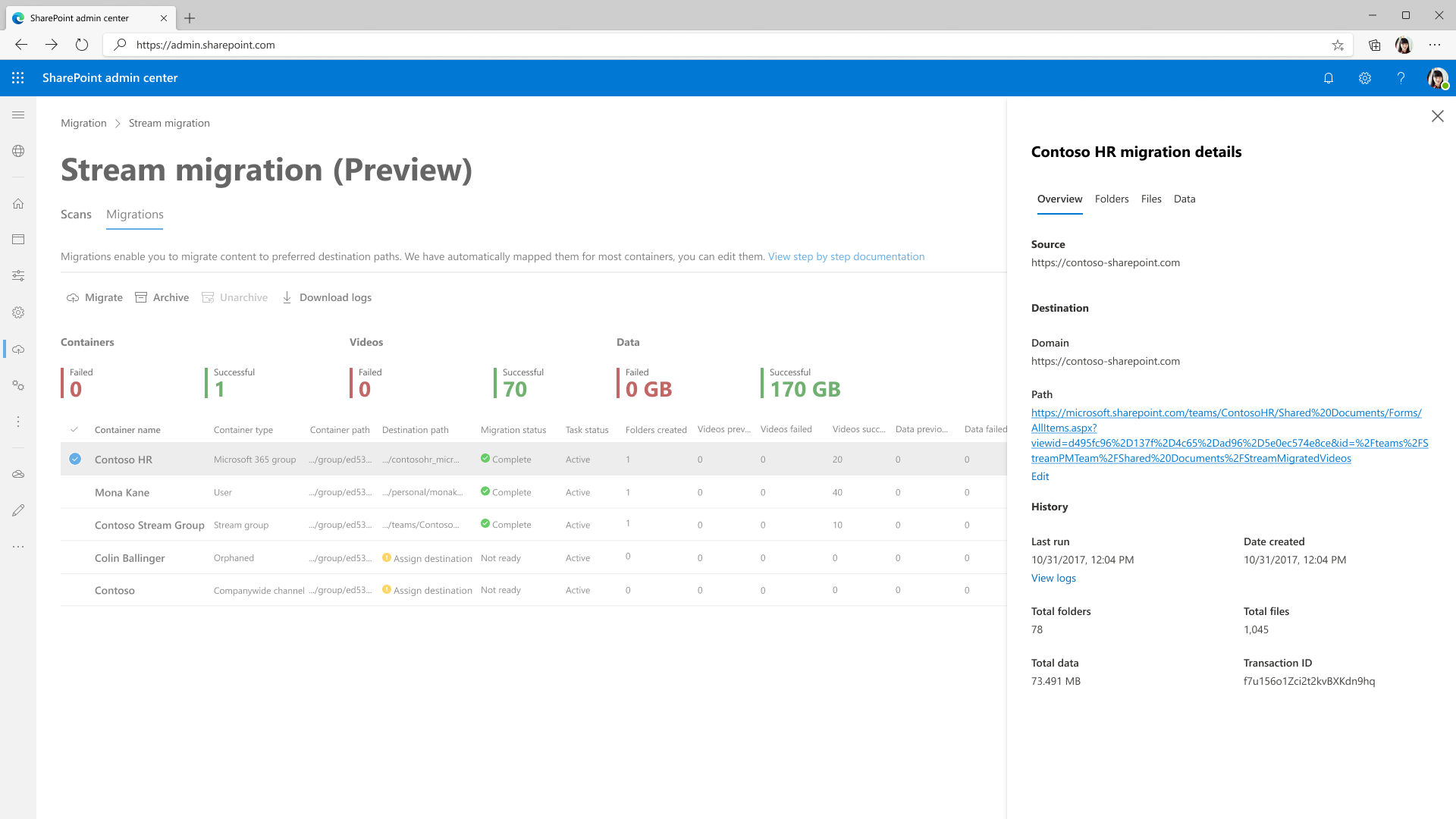Click the notifications bell icon
The image size is (1456, 819).
[1328, 77]
